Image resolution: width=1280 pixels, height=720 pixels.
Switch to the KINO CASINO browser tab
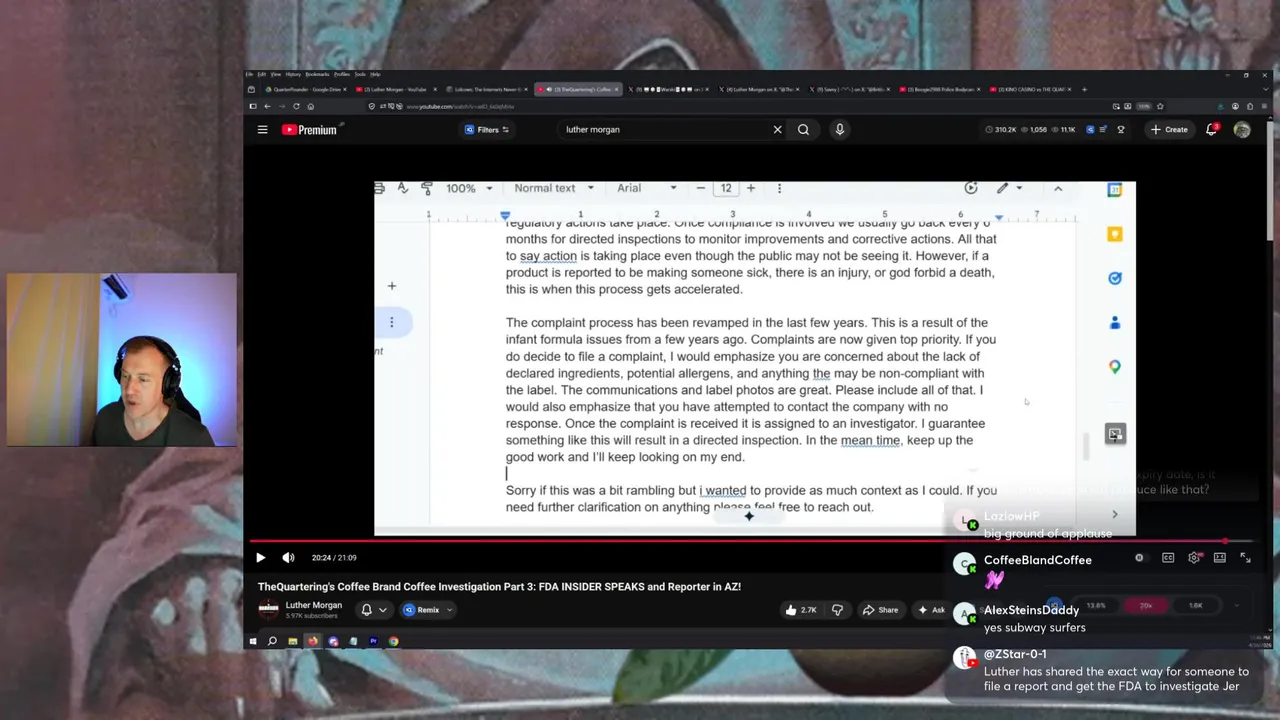1029,89
